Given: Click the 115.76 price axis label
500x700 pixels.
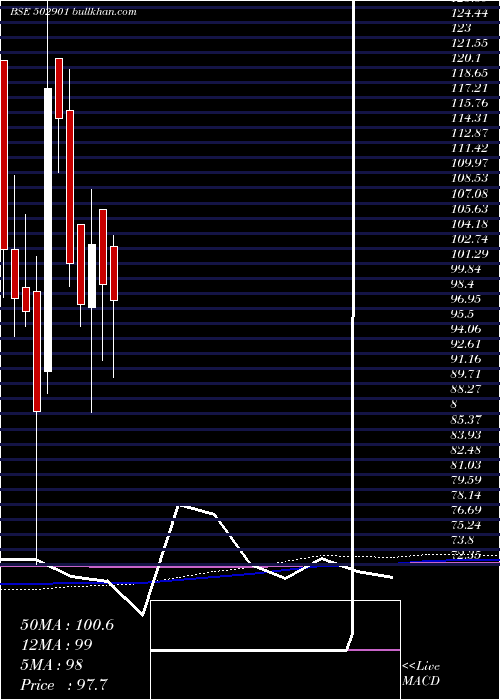Looking at the screenshot, I should tap(469, 103).
